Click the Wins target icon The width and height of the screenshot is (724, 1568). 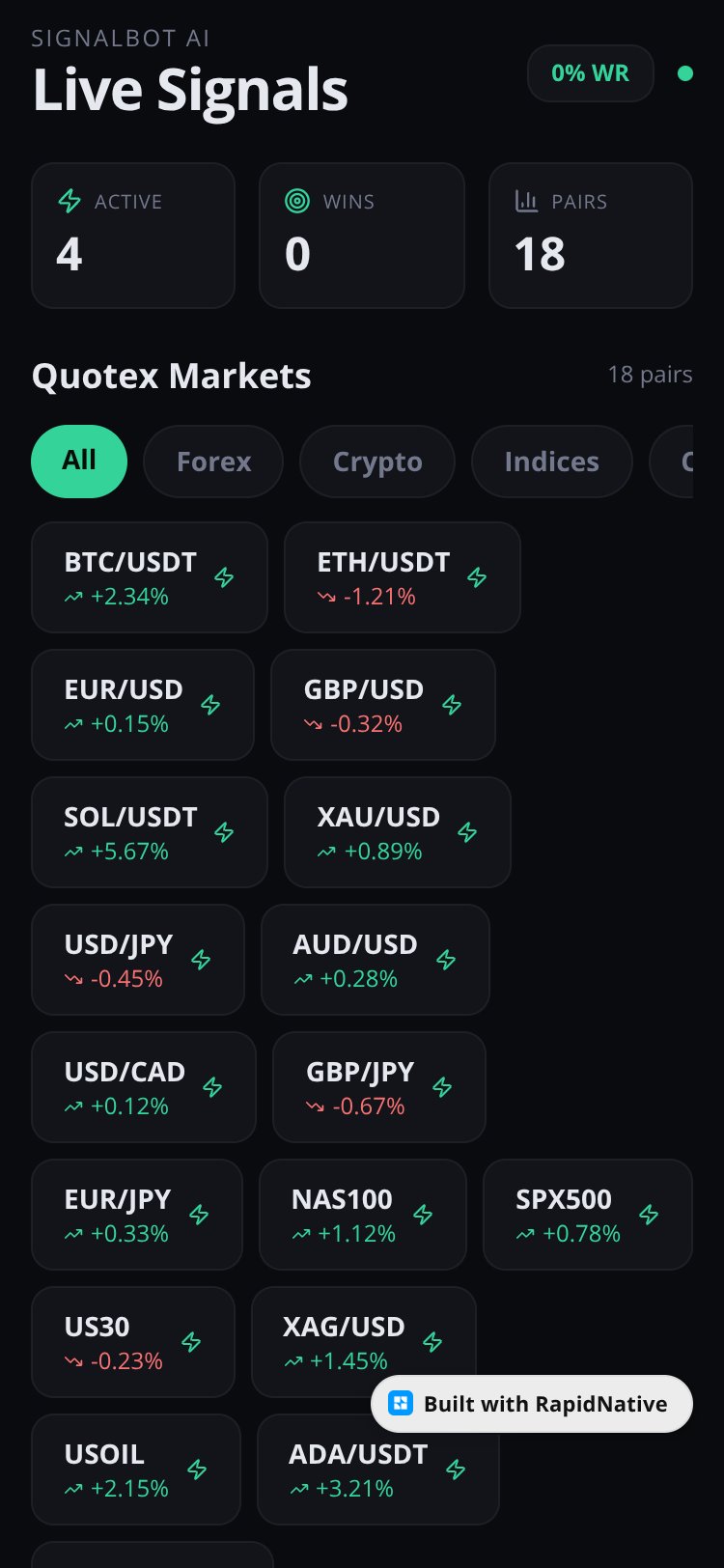297,201
